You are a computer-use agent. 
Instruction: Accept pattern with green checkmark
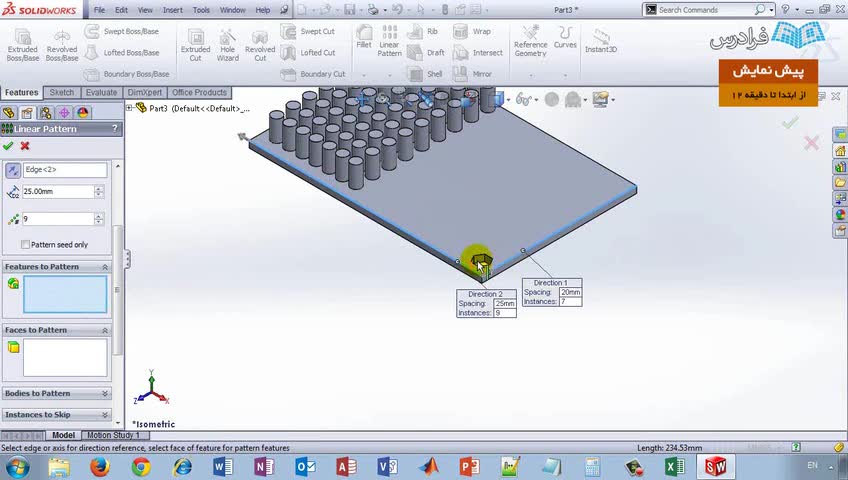(8, 146)
